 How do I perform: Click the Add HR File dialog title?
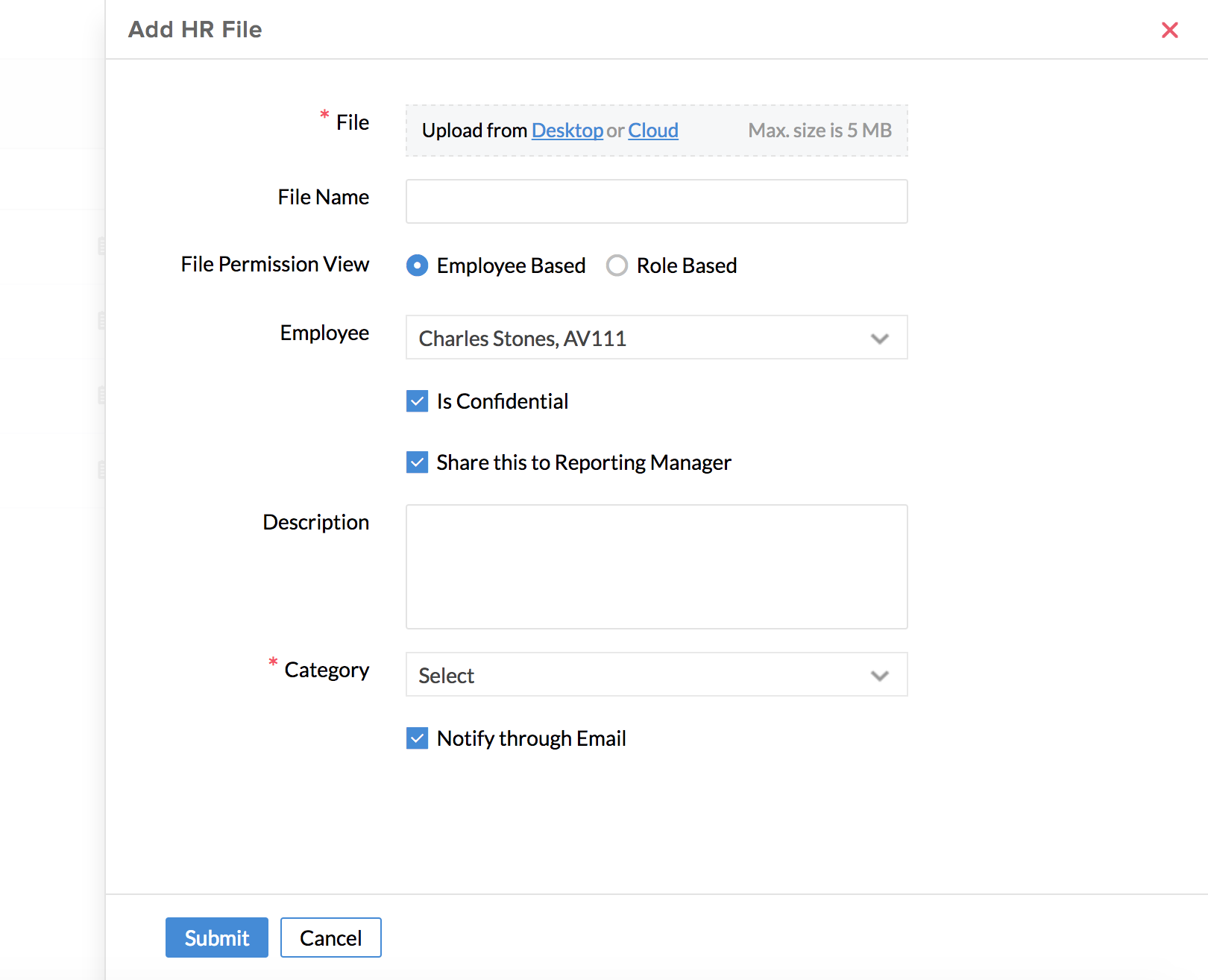pyautogui.click(x=195, y=30)
